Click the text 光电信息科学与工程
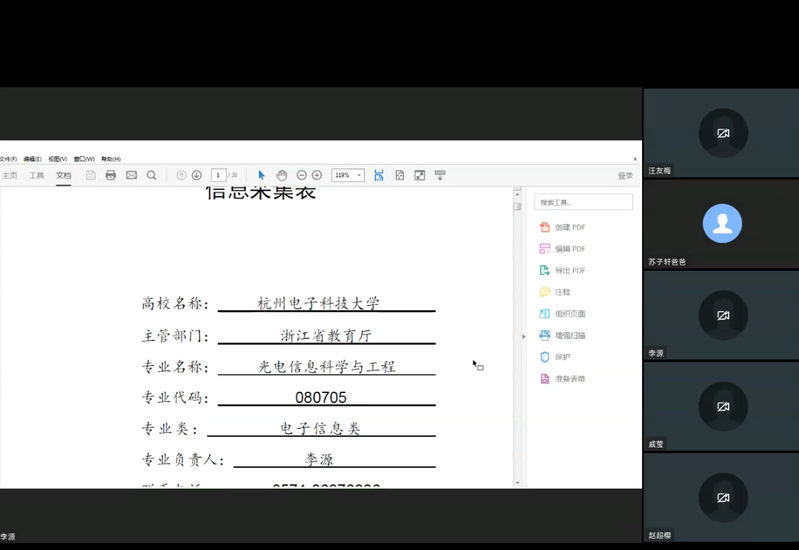 click(x=327, y=366)
